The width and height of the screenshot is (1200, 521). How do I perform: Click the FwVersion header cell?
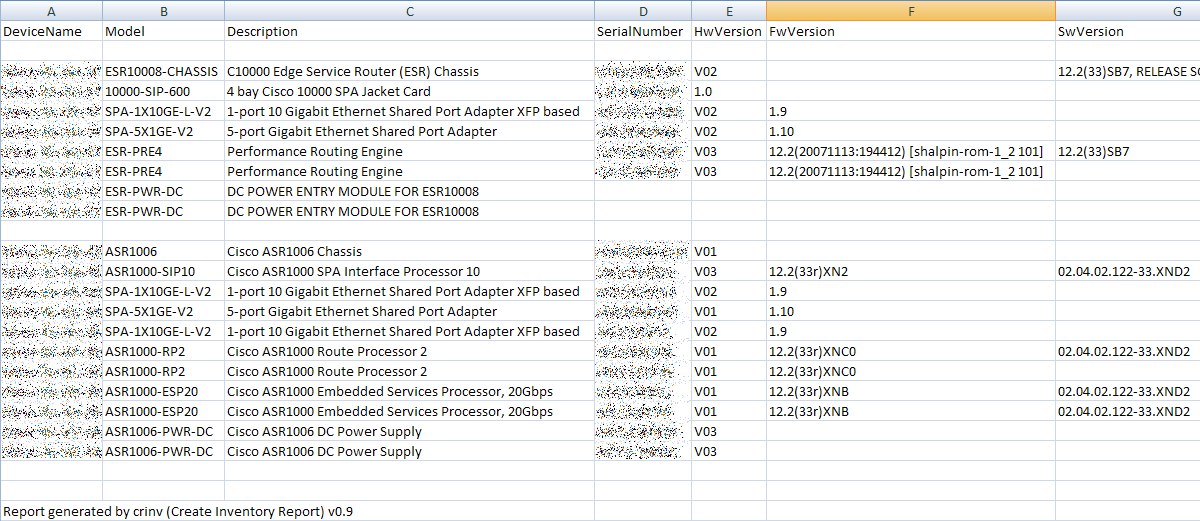coord(911,31)
